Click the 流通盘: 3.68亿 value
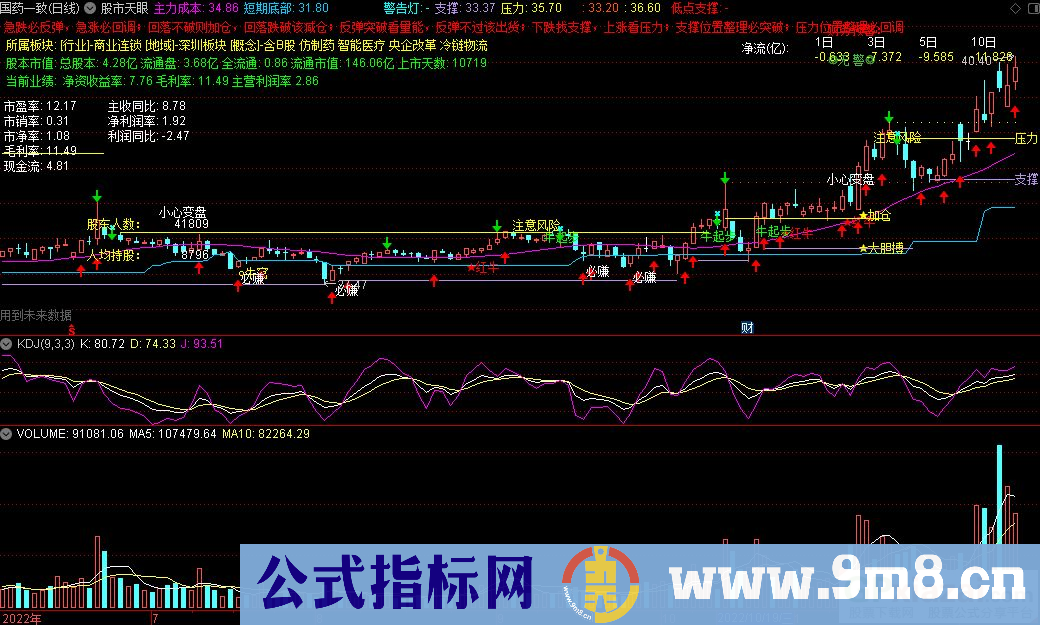This screenshot has width=1040, height=625. point(179,63)
